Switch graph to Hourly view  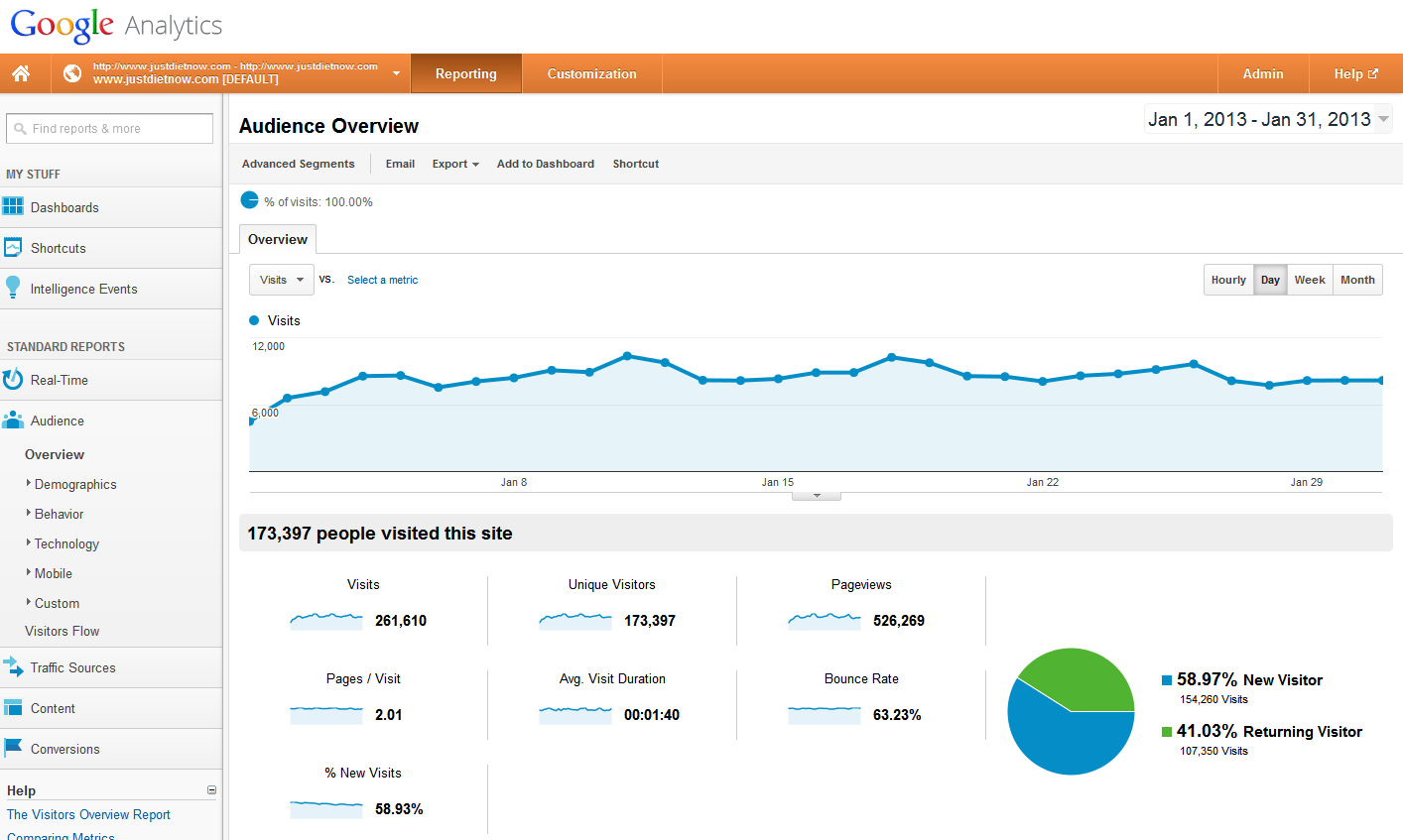tap(1227, 280)
